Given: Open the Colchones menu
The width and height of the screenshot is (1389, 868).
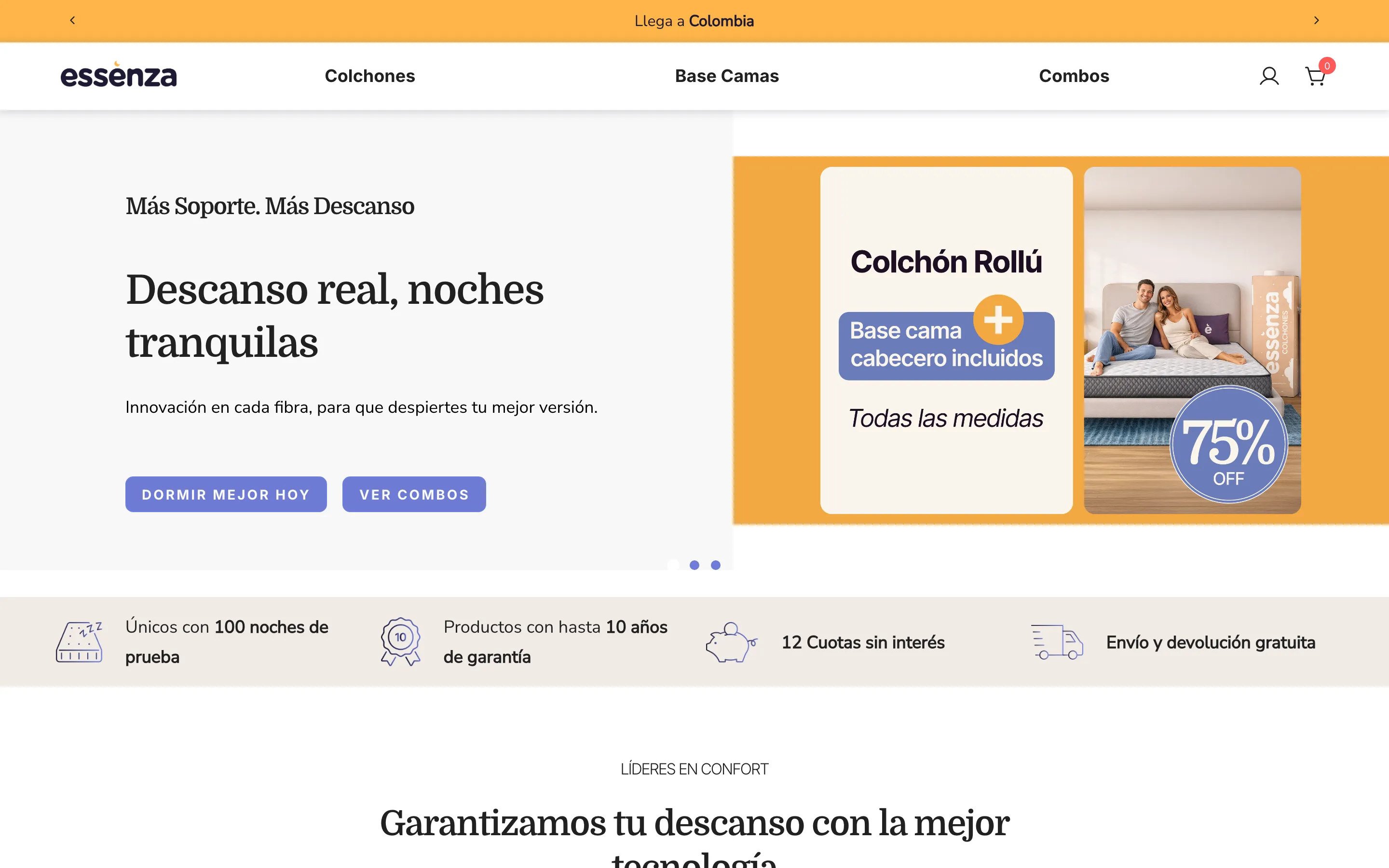Looking at the screenshot, I should tap(370, 76).
